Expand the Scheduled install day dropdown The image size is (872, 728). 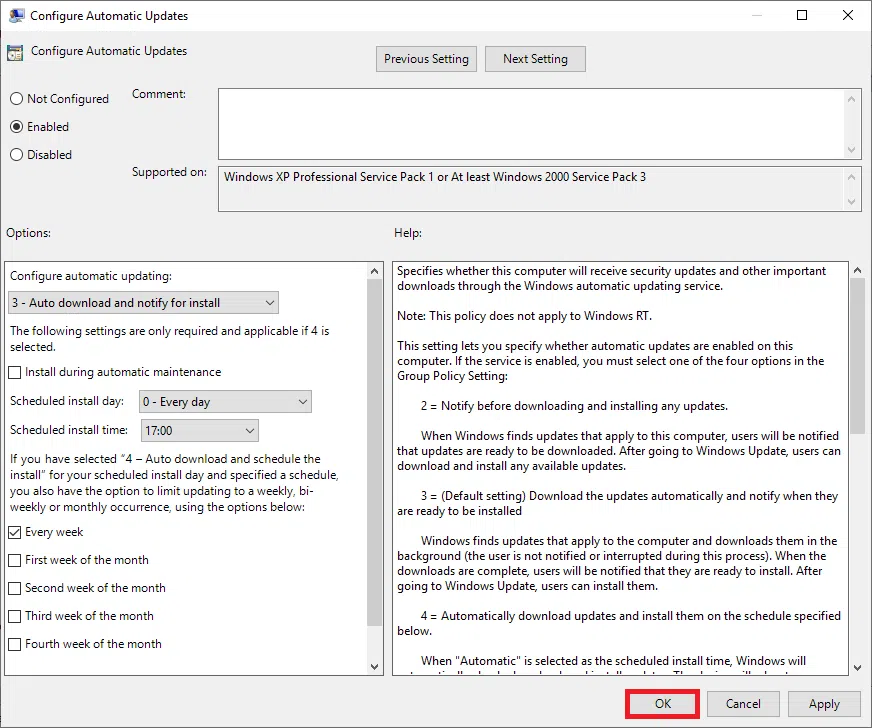click(225, 402)
